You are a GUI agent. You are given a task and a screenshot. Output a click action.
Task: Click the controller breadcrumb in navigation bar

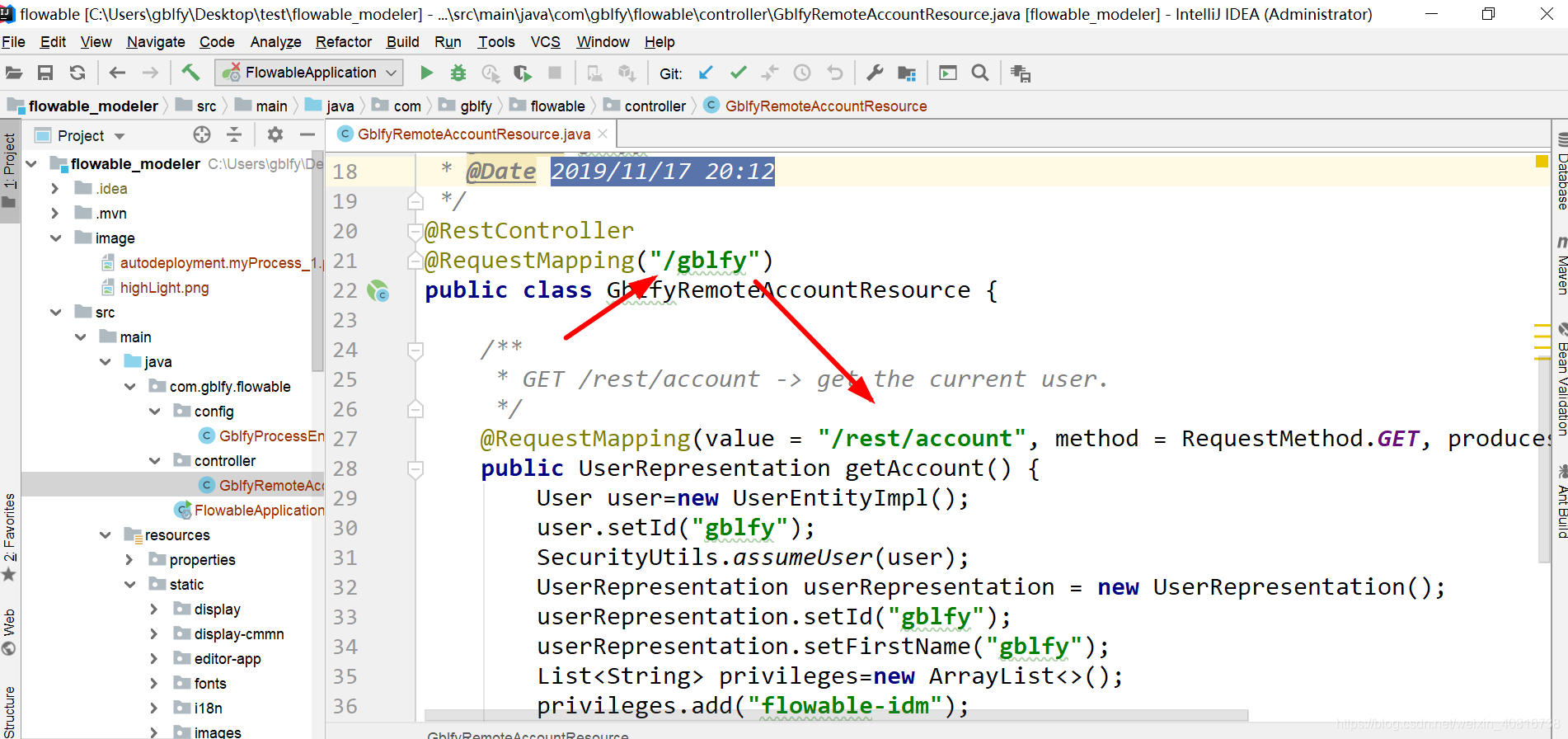click(645, 106)
